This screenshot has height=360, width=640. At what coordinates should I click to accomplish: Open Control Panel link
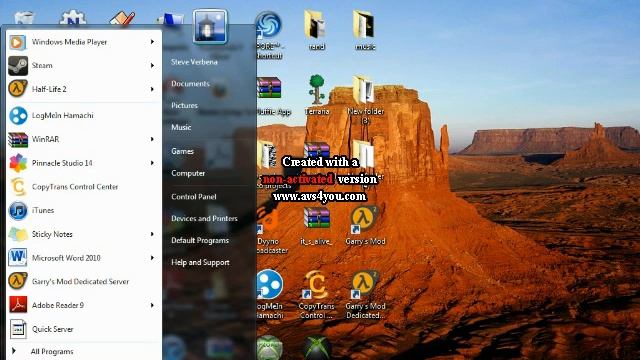(x=194, y=197)
